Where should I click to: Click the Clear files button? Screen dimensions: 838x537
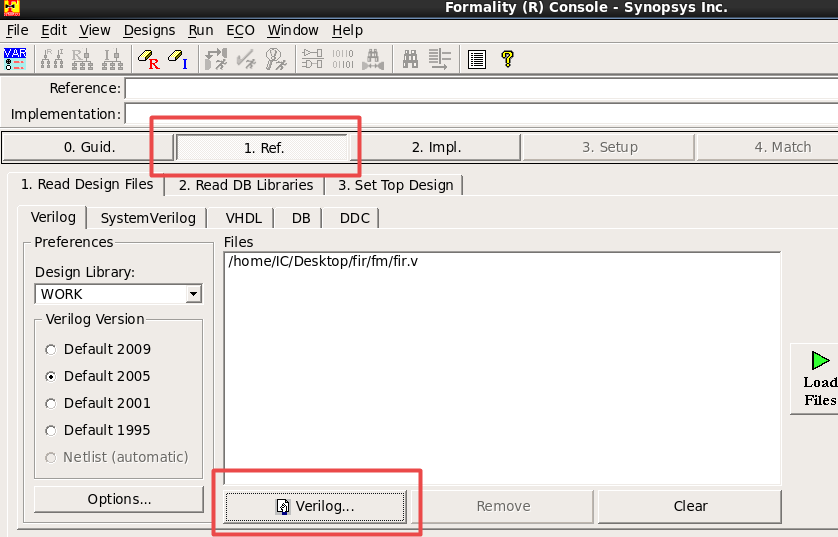[690, 506]
